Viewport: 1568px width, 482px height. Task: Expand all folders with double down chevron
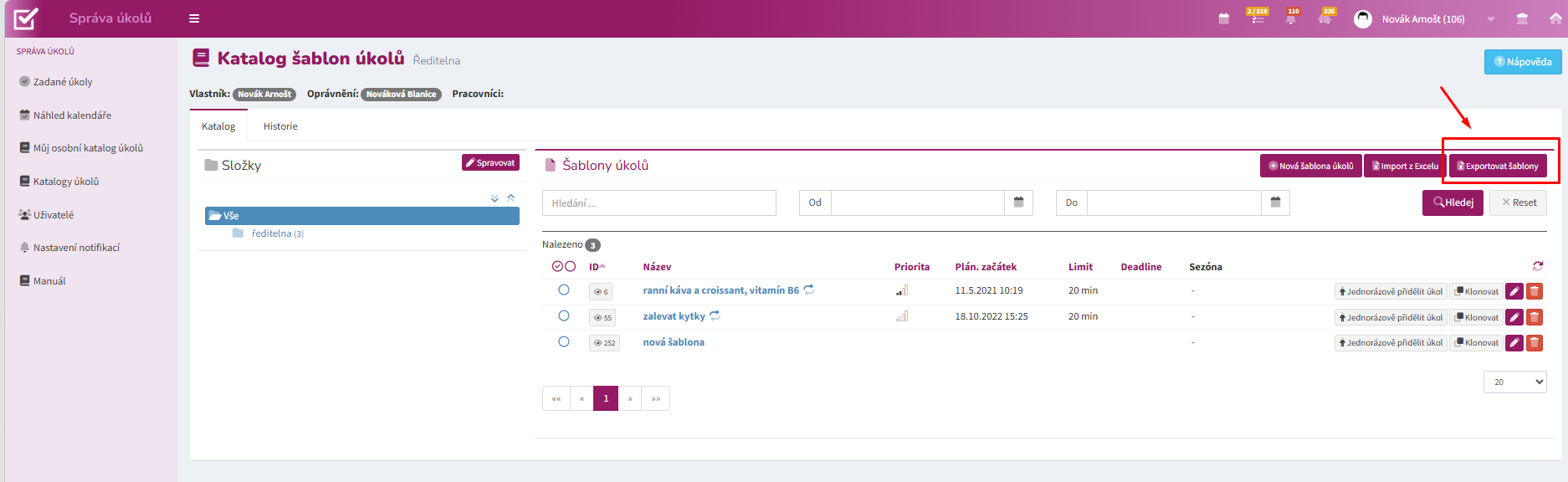tap(494, 198)
